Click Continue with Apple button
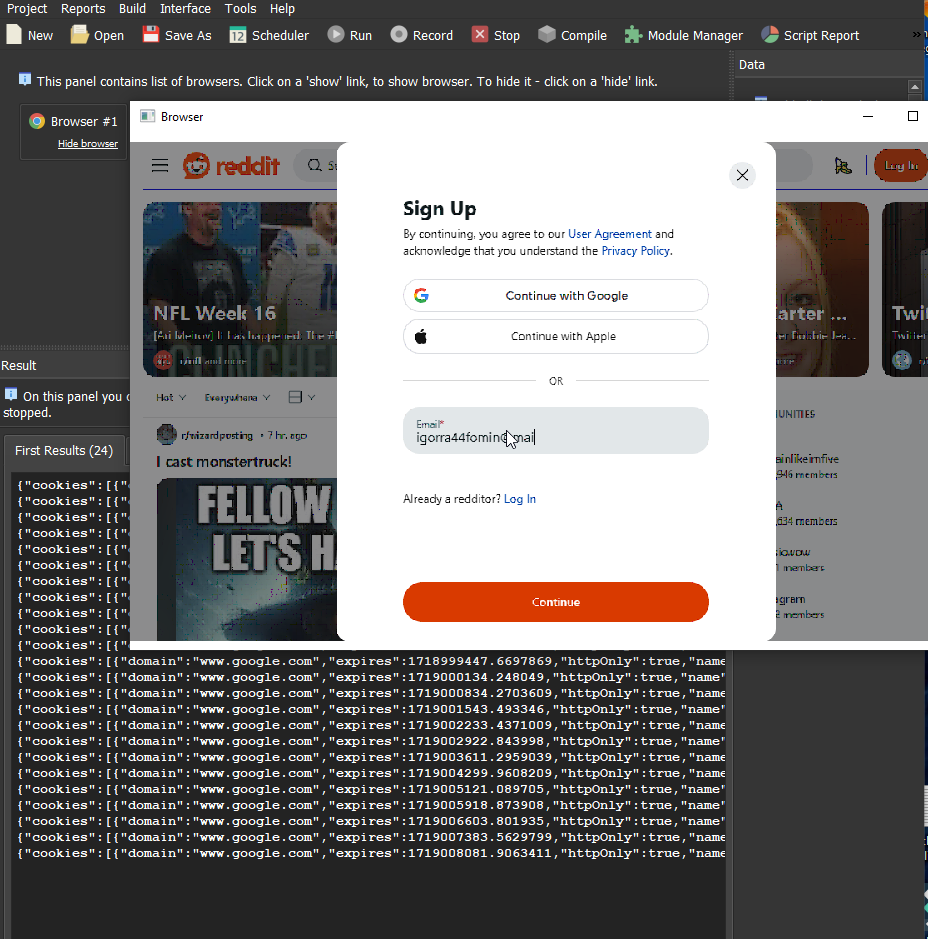The image size is (928, 939). 556,336
